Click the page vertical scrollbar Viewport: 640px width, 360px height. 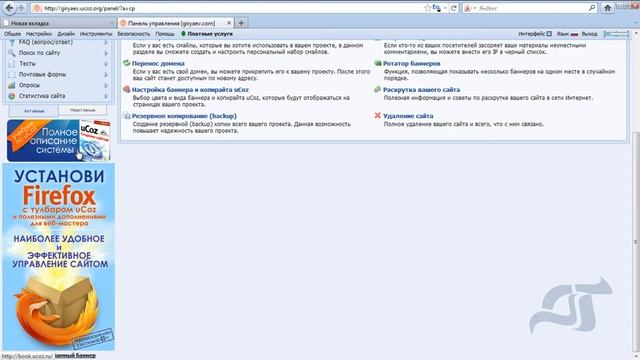pos(636,241)
